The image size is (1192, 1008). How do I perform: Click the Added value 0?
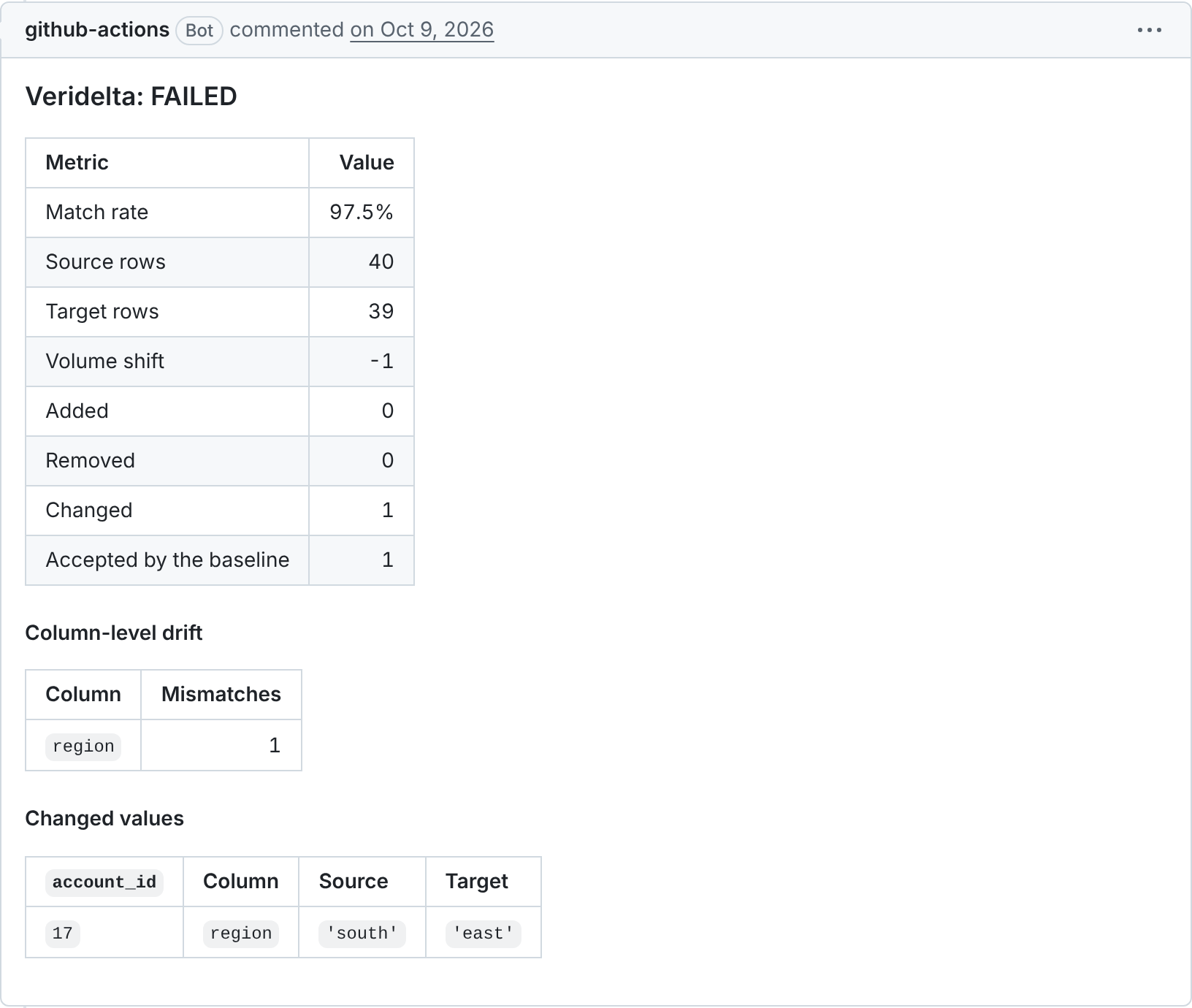tap(388, 411)
